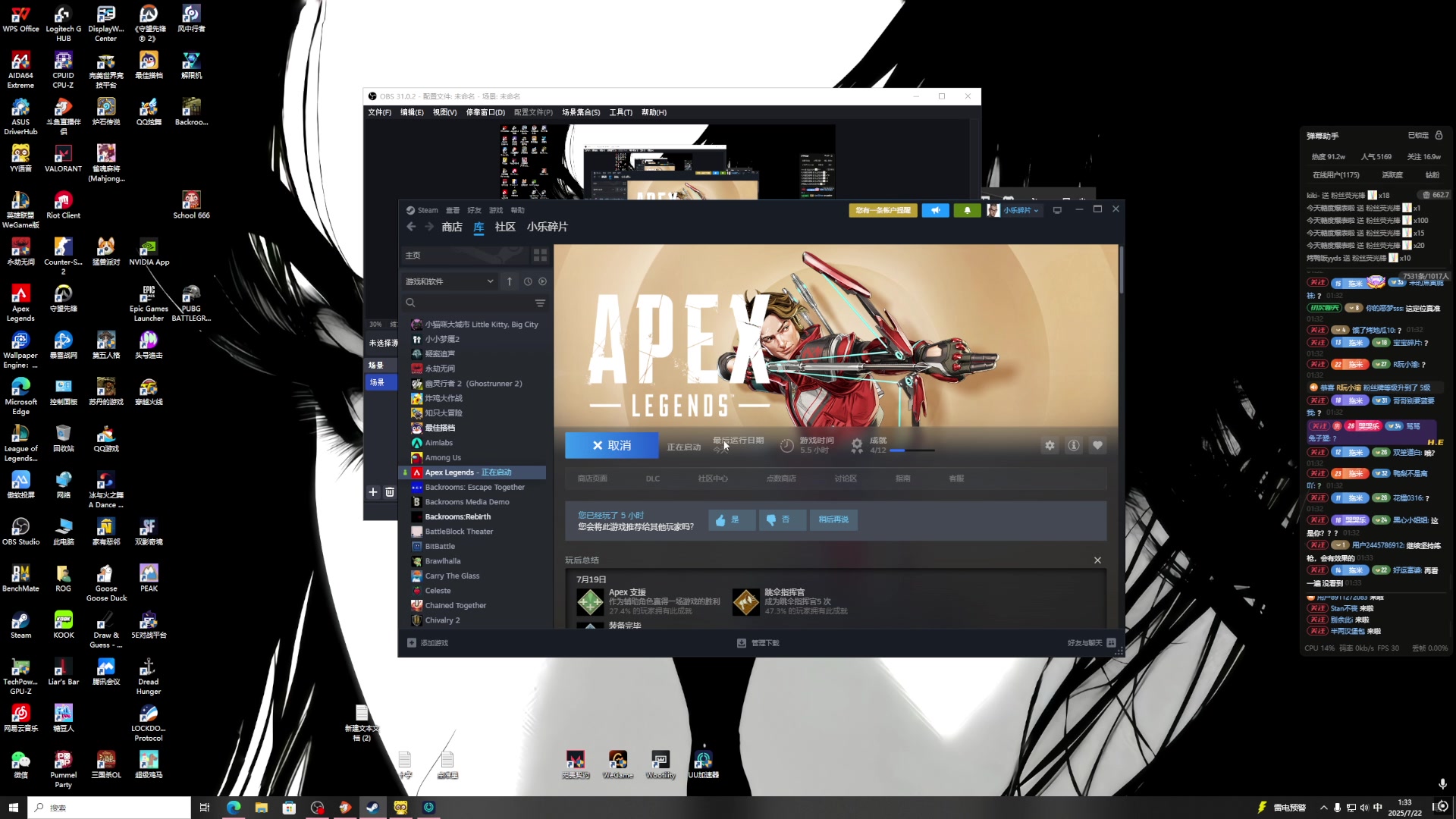Open the 商店 tab in Steam

pyautogui.click(x=452, y=227)
